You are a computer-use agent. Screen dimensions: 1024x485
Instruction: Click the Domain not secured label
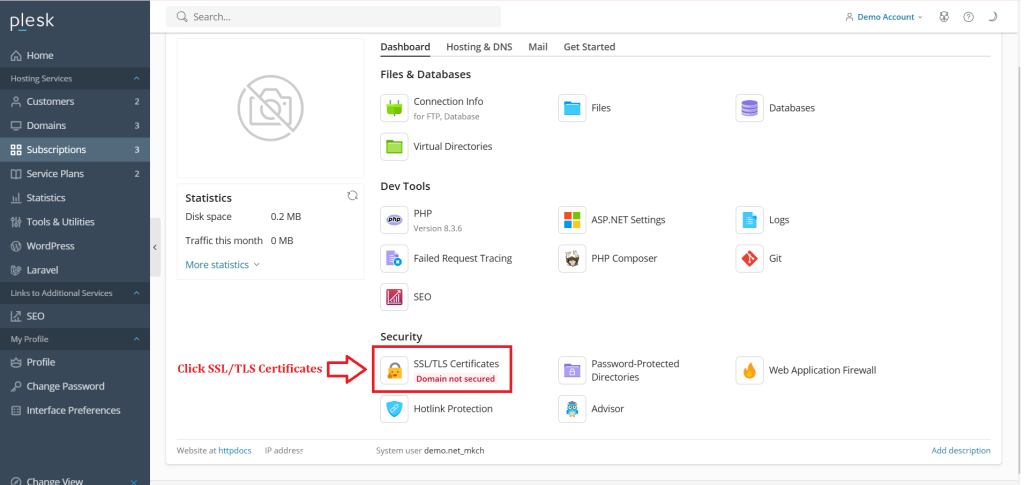pos(455,379)
